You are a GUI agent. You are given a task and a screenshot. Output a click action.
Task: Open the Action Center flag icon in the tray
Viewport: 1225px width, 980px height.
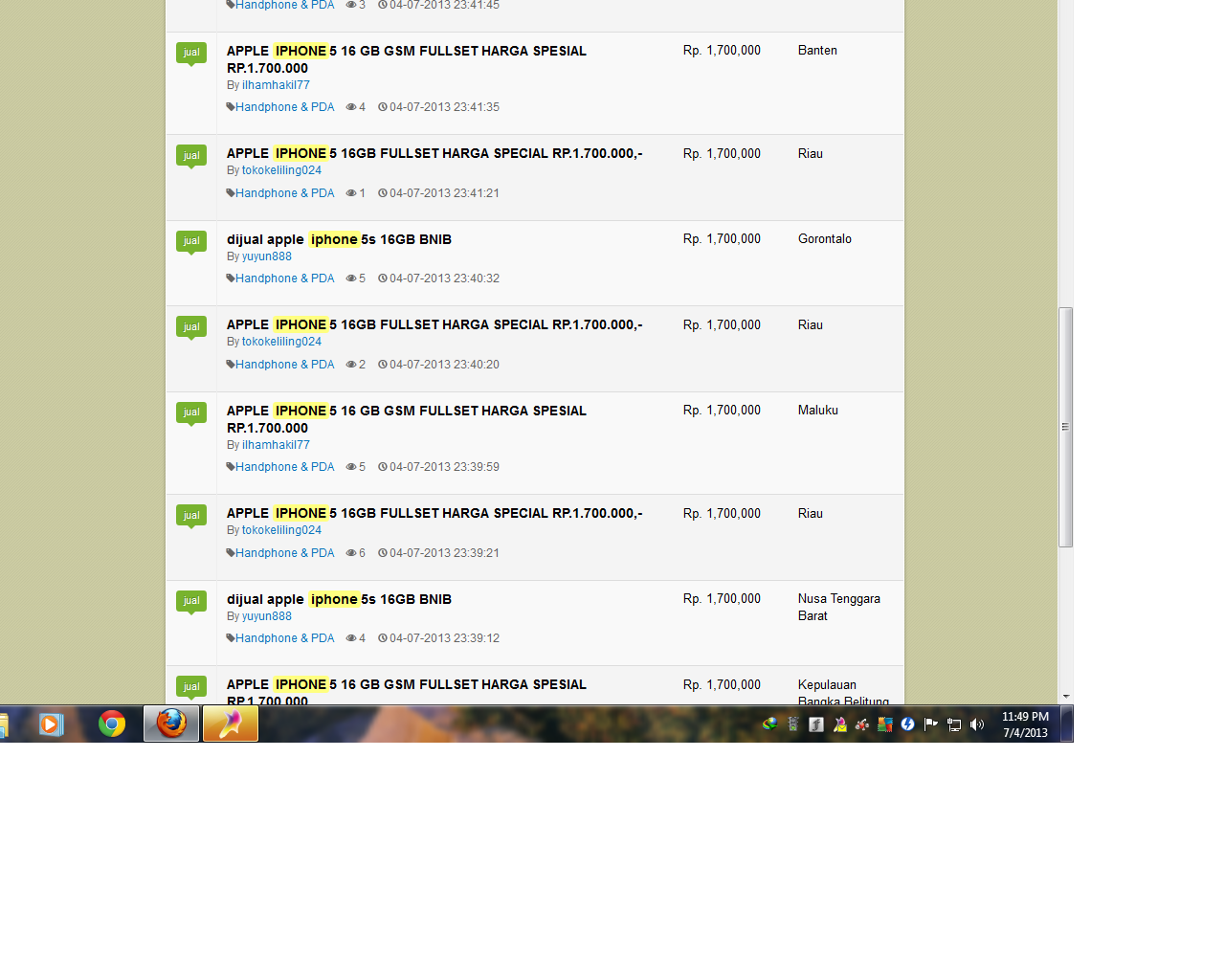point(931,724)
